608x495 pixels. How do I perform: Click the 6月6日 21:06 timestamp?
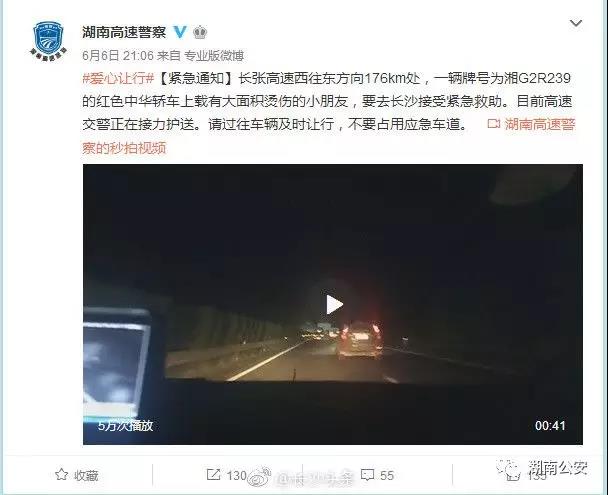(x=118, y=55)
